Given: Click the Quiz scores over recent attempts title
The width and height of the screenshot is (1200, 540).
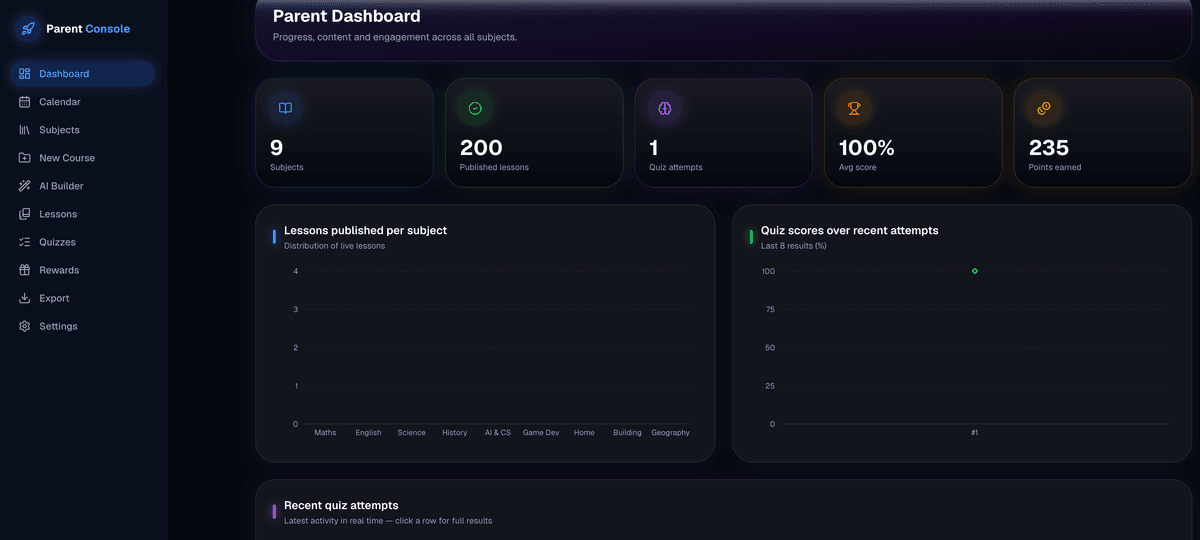Looking at the screenshot, I should click(x=849, y=230).
